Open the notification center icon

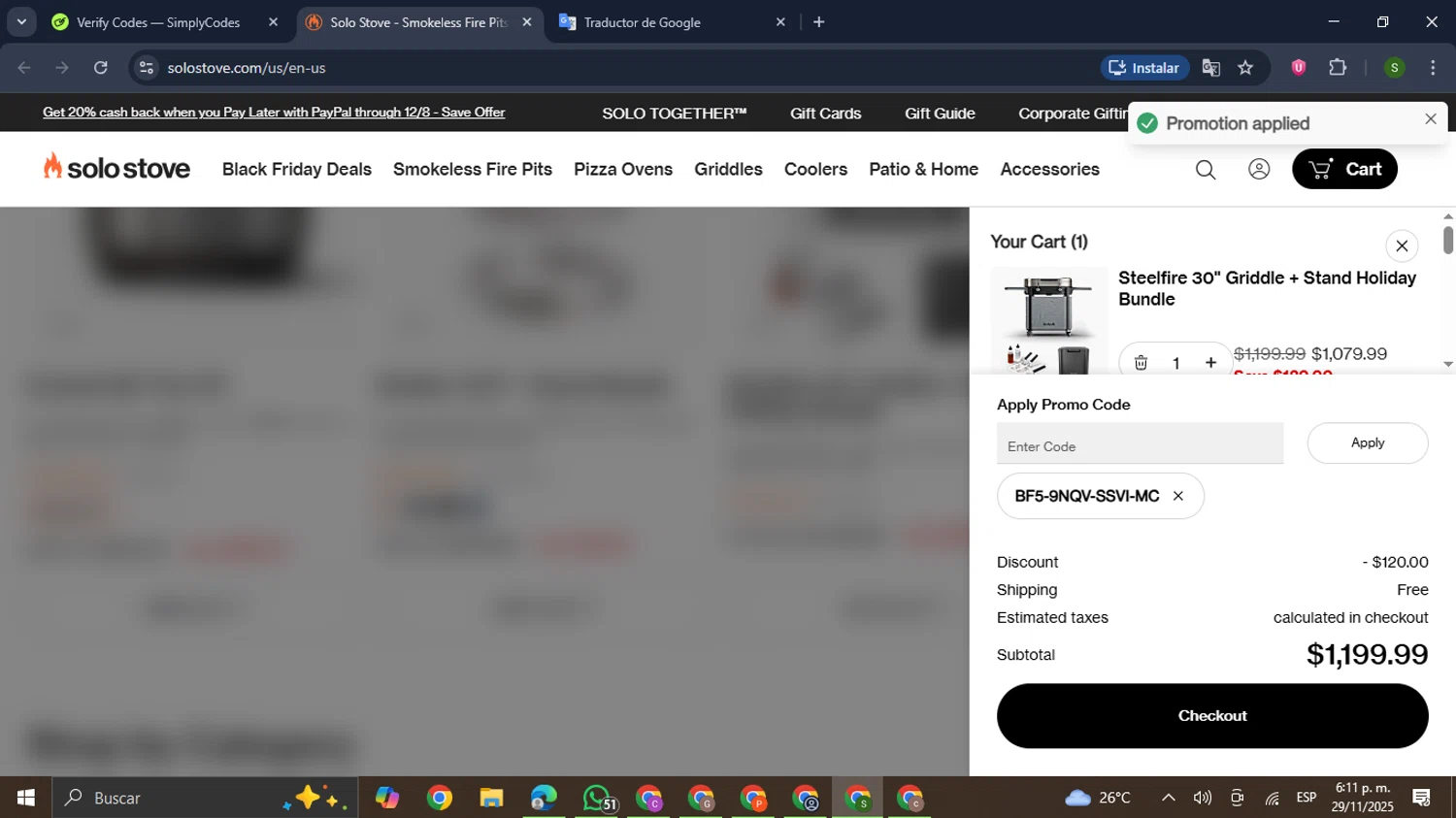[1422, 798]
